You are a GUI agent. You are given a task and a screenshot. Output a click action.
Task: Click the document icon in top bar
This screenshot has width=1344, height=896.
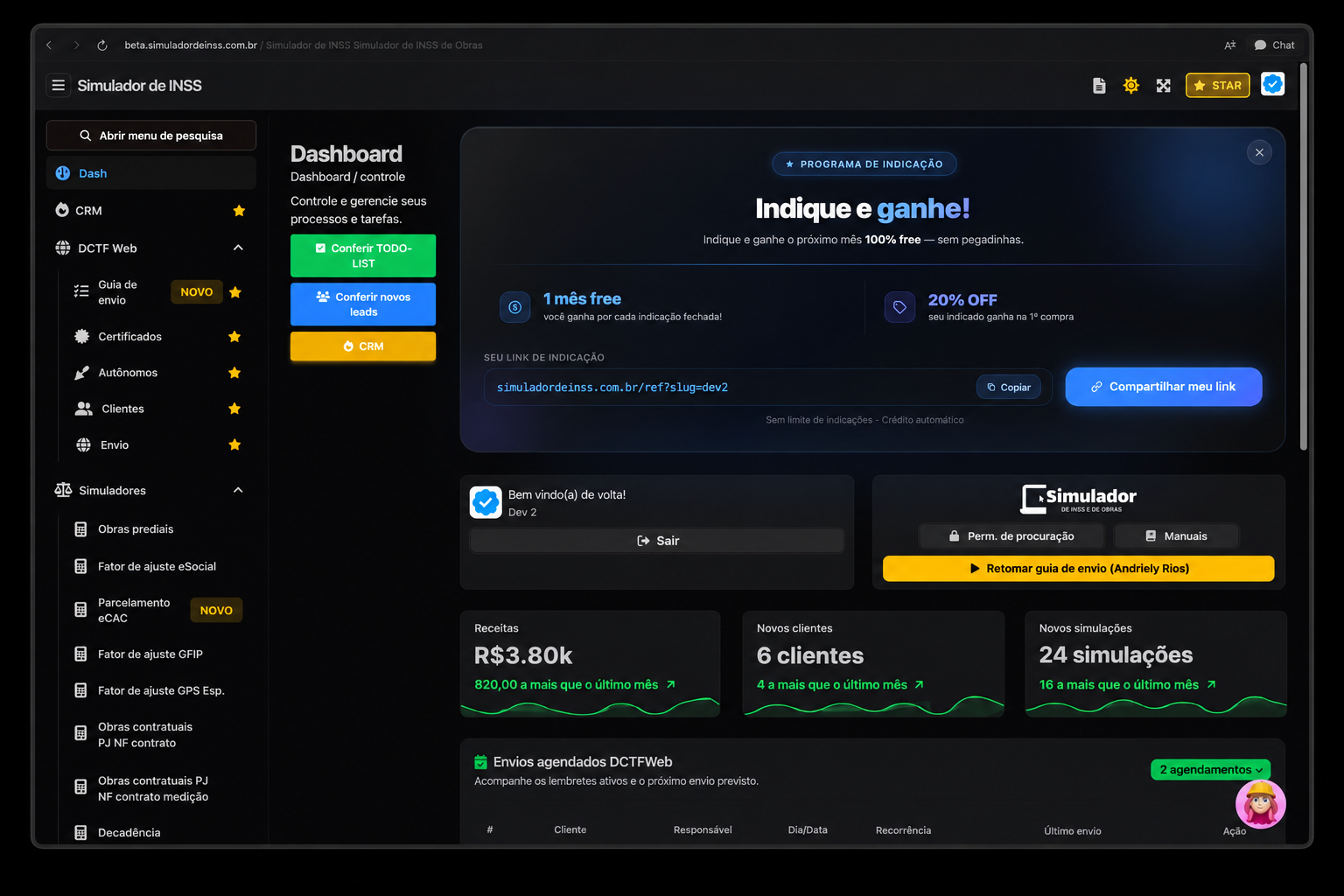[1099, 86]
